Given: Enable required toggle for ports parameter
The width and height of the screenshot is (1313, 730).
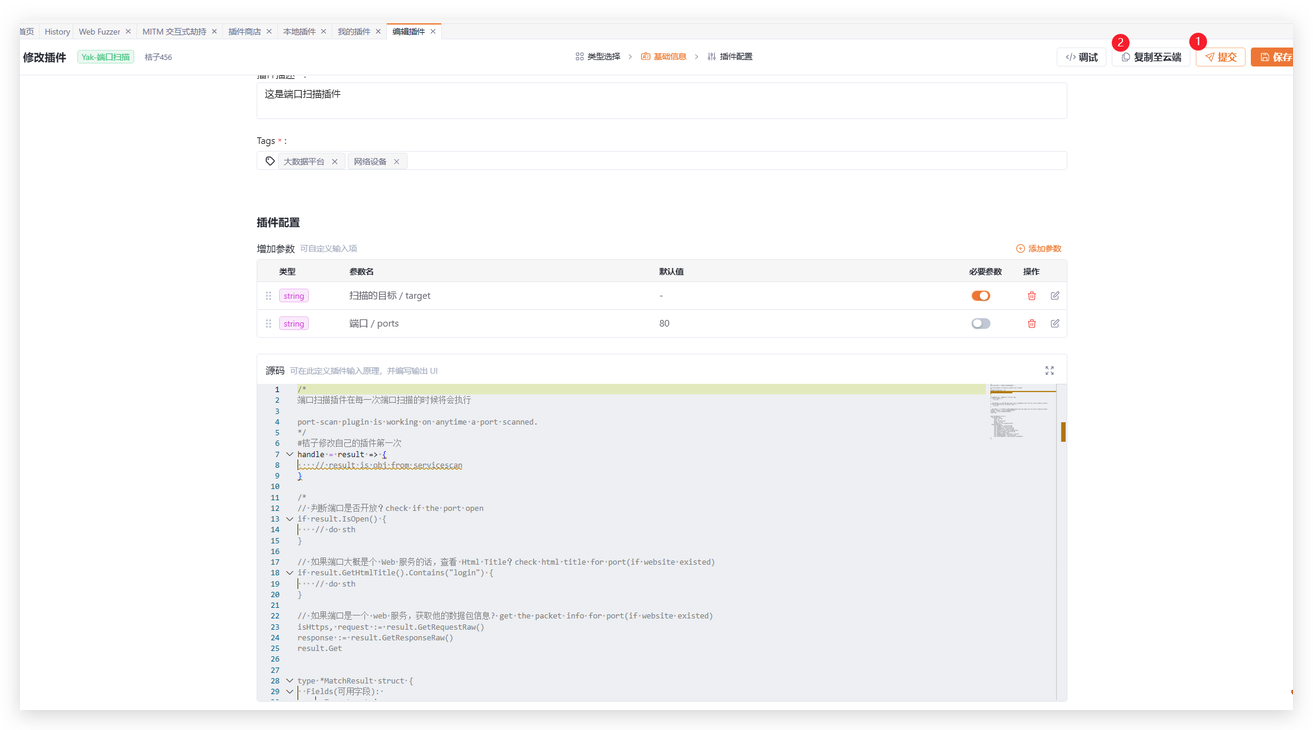Looking at the screenshot, I should [x=980, y=324].
